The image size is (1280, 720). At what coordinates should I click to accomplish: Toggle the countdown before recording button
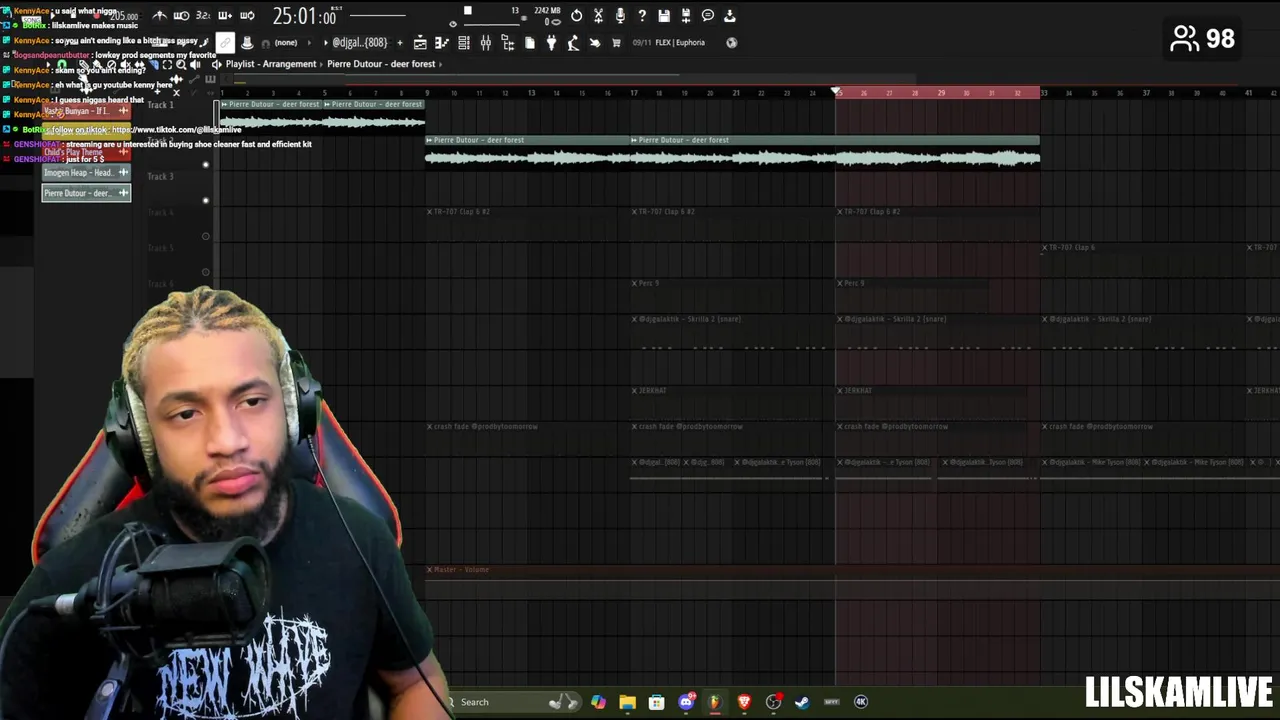click(203, 16)
